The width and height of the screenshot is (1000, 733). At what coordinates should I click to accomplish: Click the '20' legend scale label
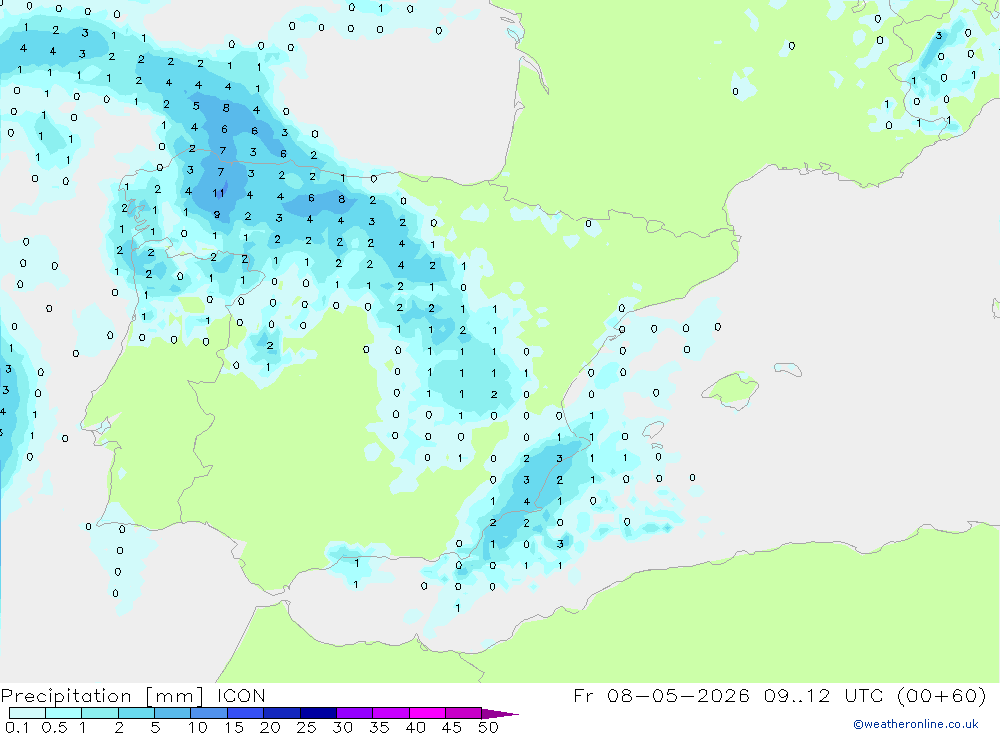270,727
